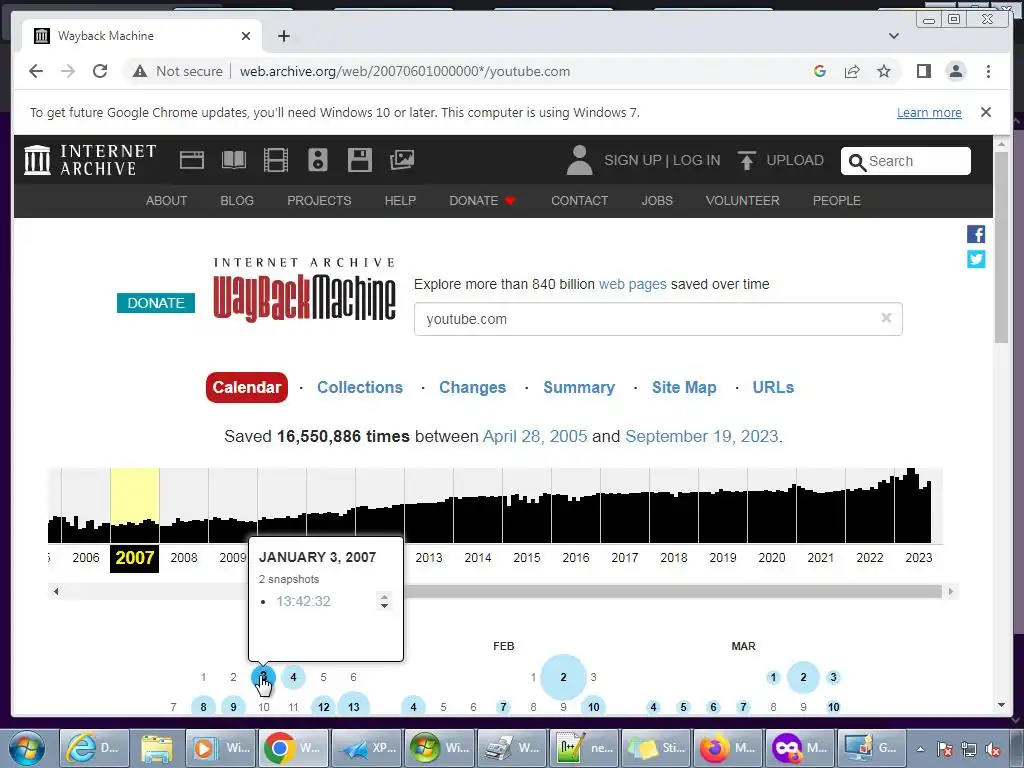The height and width of the screenshot is (768, 1024).
Task: Open Firefox from the taskbar
Action: [728, 748]
